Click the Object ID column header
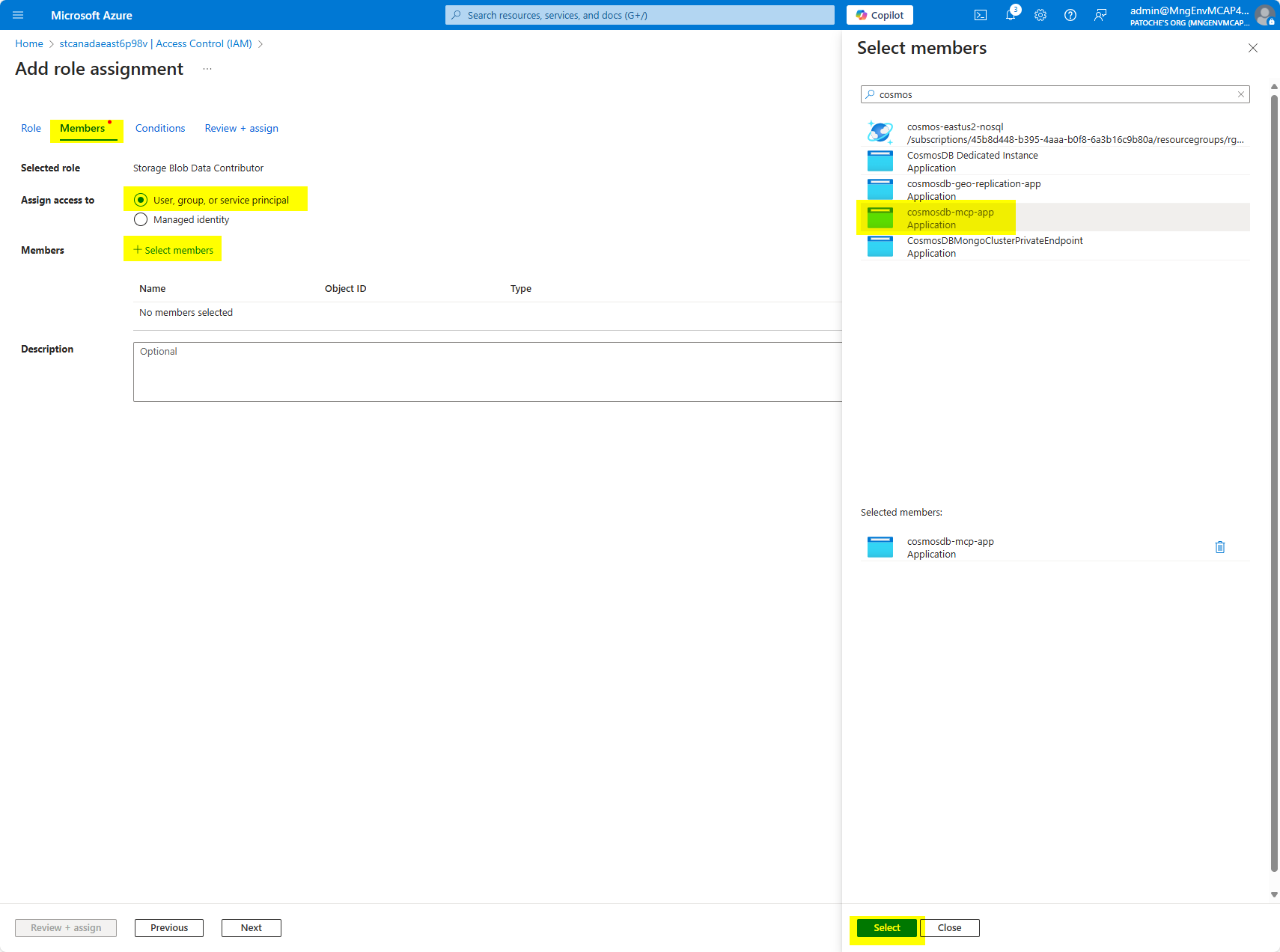The height and width of the screenshot is (952, 1280). pos(346,288)
